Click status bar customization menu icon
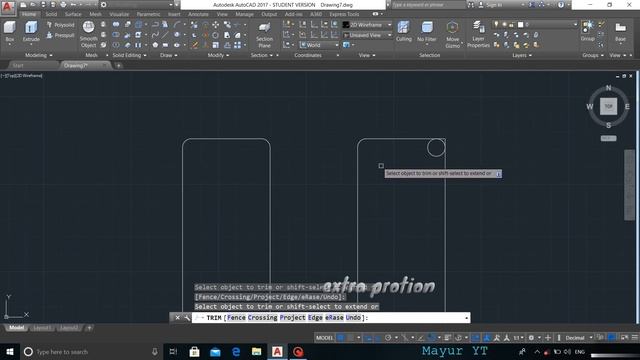Viewport: 640px width, 360px height. tap(635, 338)
